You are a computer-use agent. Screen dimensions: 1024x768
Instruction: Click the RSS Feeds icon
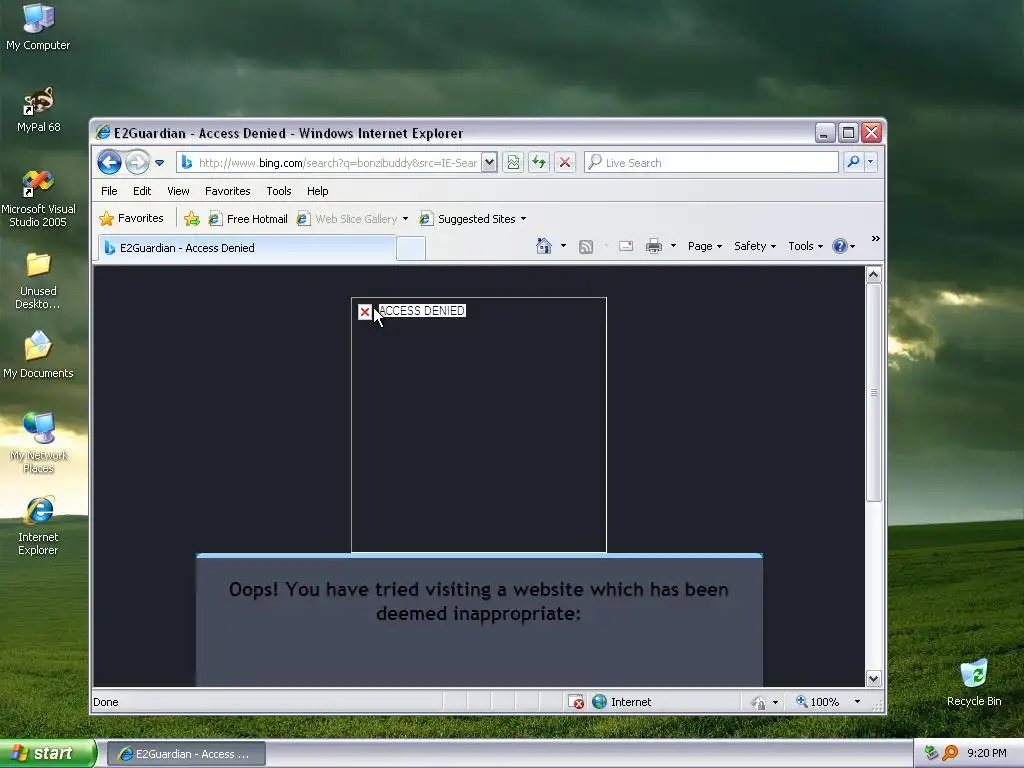pyautogui.click(x=586, y=246)
